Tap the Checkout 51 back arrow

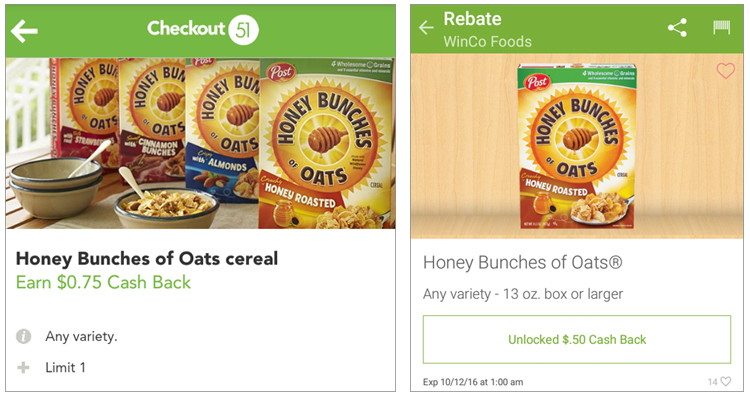point(24,32)
